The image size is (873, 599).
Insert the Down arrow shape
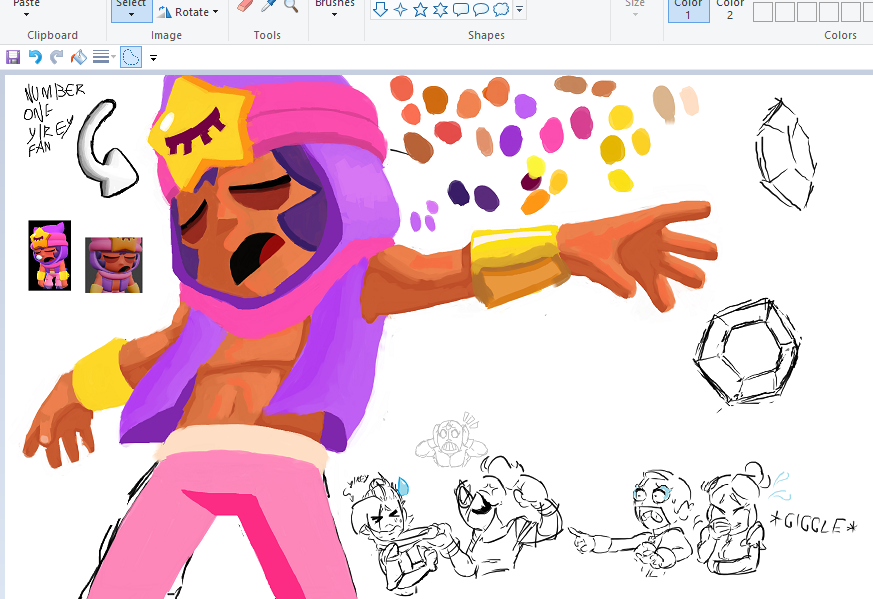click(380, 9)
